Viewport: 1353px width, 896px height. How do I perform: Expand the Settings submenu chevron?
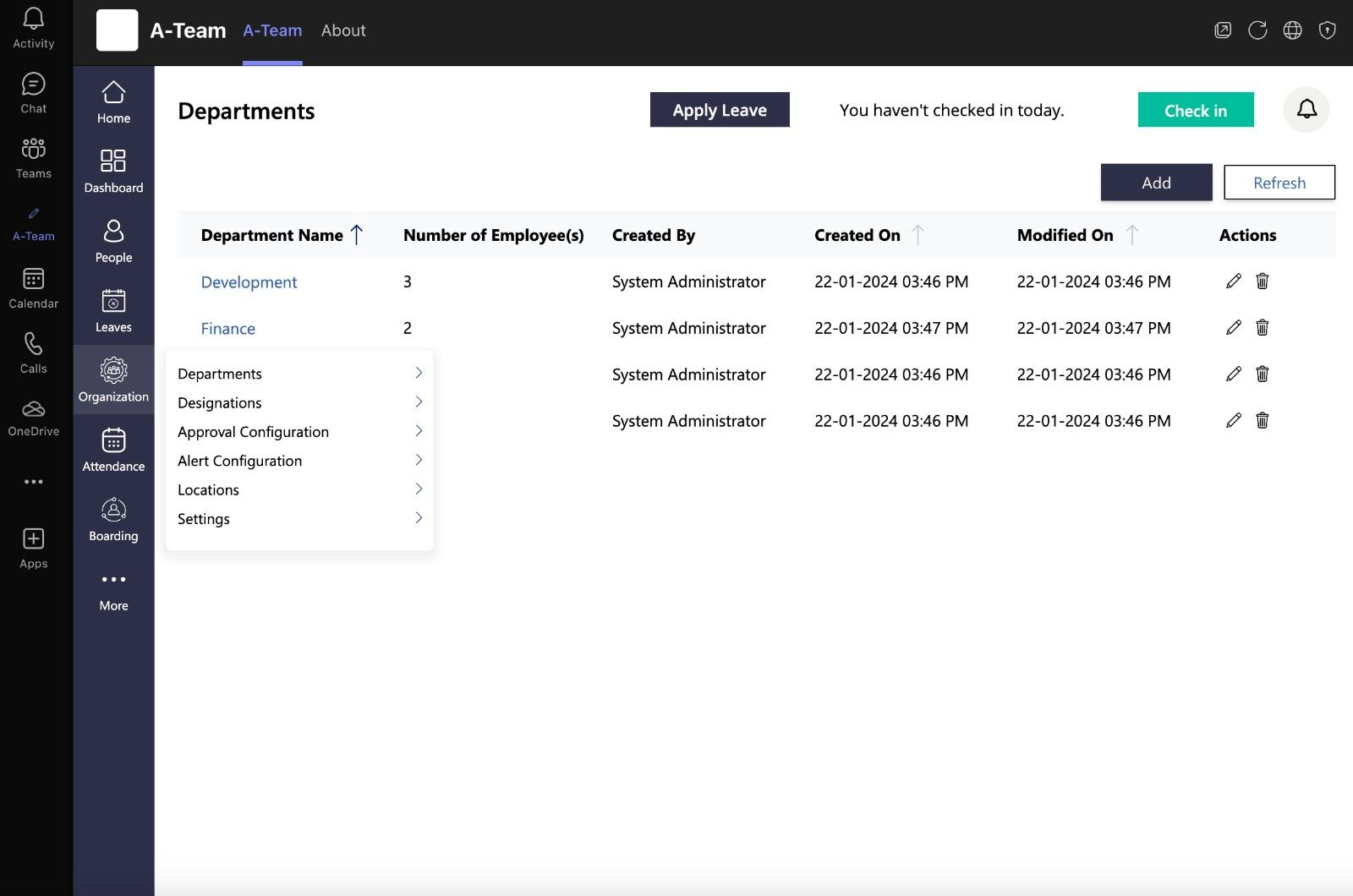(418, 518)
